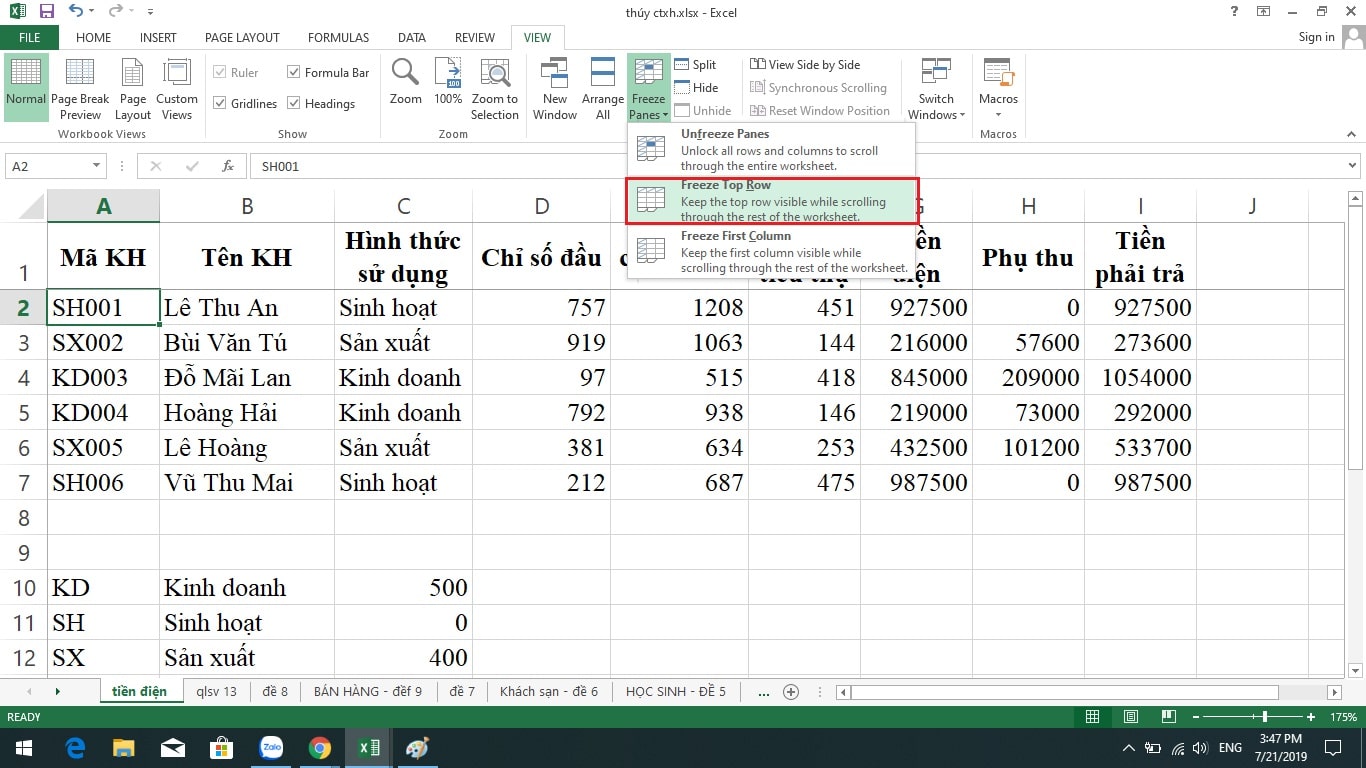
Task: Switch to the FORMULAS tab
Action: [x=338, y=37]
